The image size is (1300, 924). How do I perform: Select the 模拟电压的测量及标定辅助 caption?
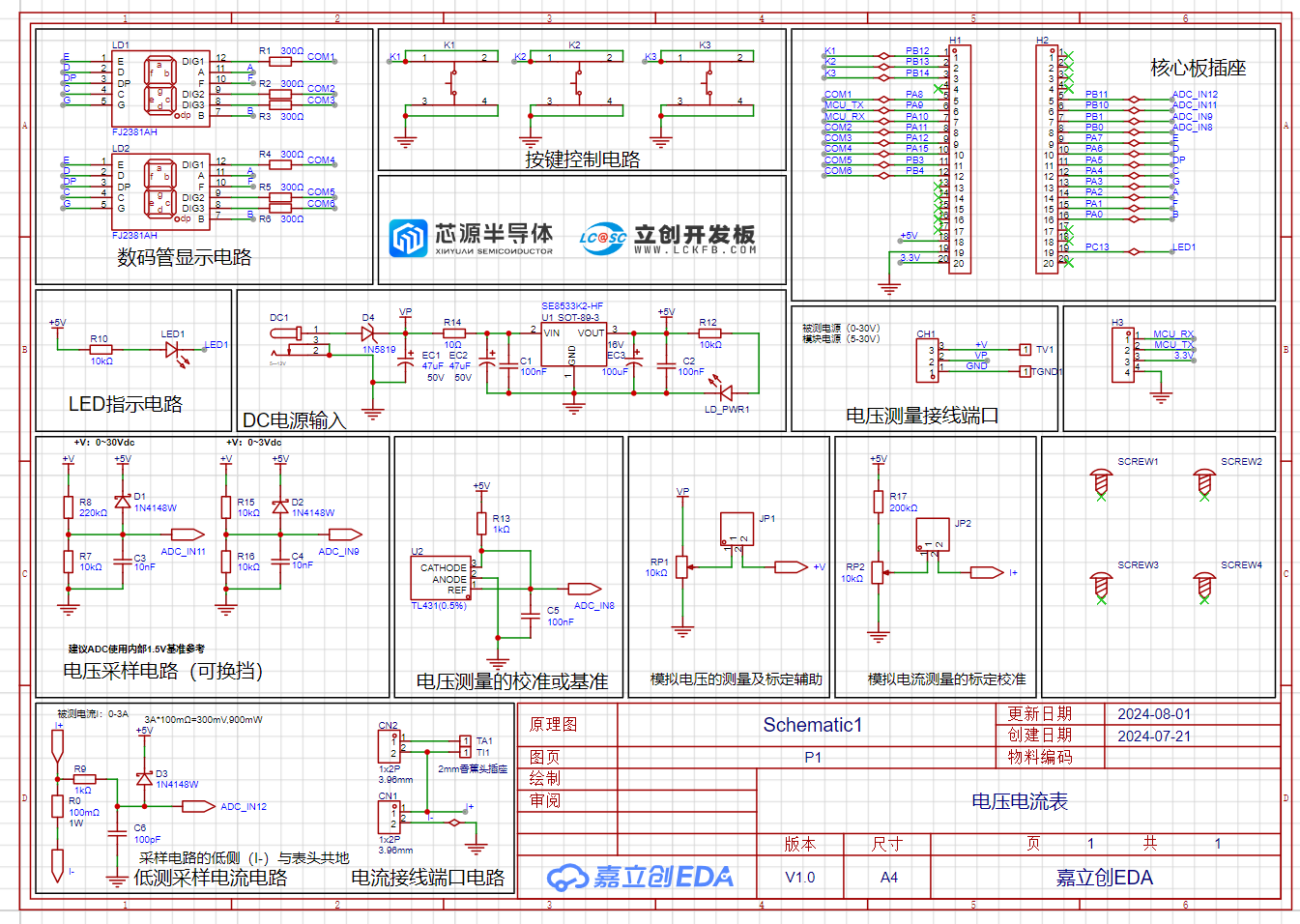(737, 679)
